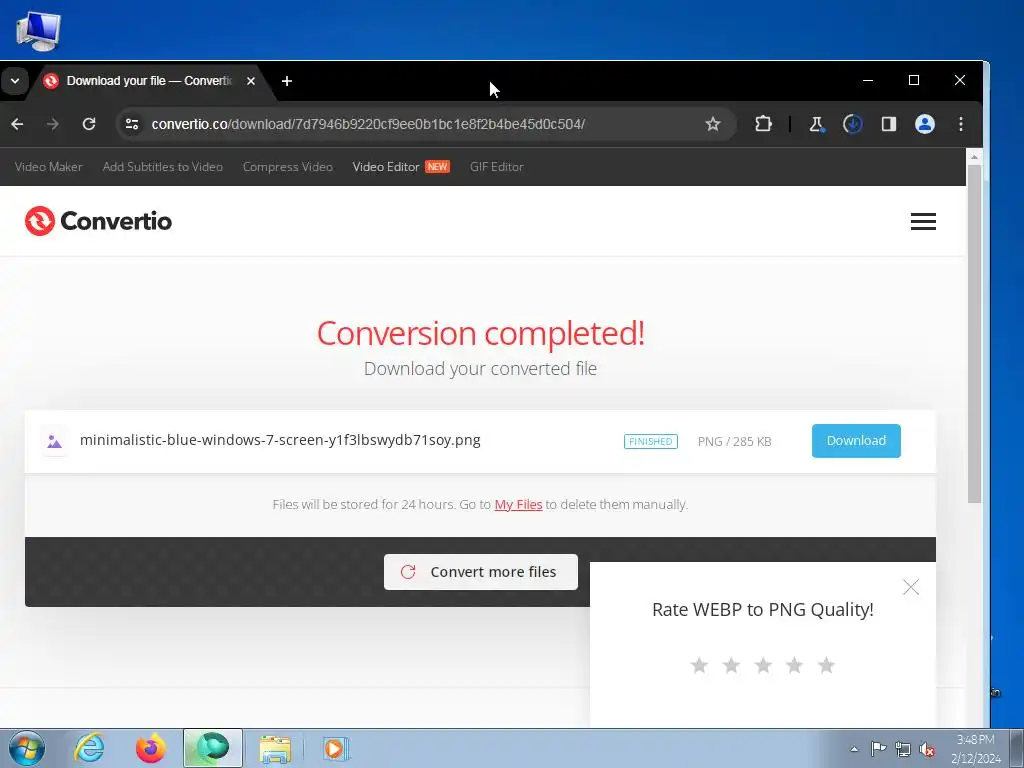Image resolution: width=1024 pixels, height=768 pixels.
Task: Toggle the browser side panel icon
Action: point(888,124)
